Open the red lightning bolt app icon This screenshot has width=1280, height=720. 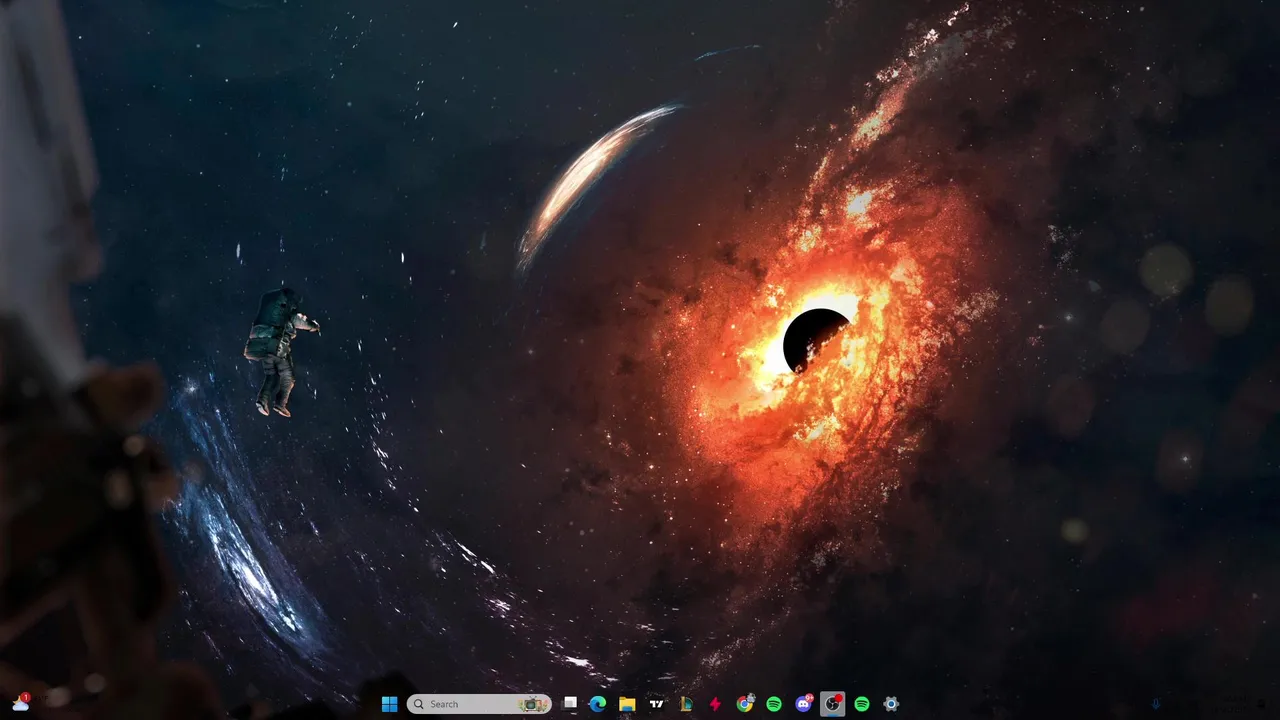[715, 704]
